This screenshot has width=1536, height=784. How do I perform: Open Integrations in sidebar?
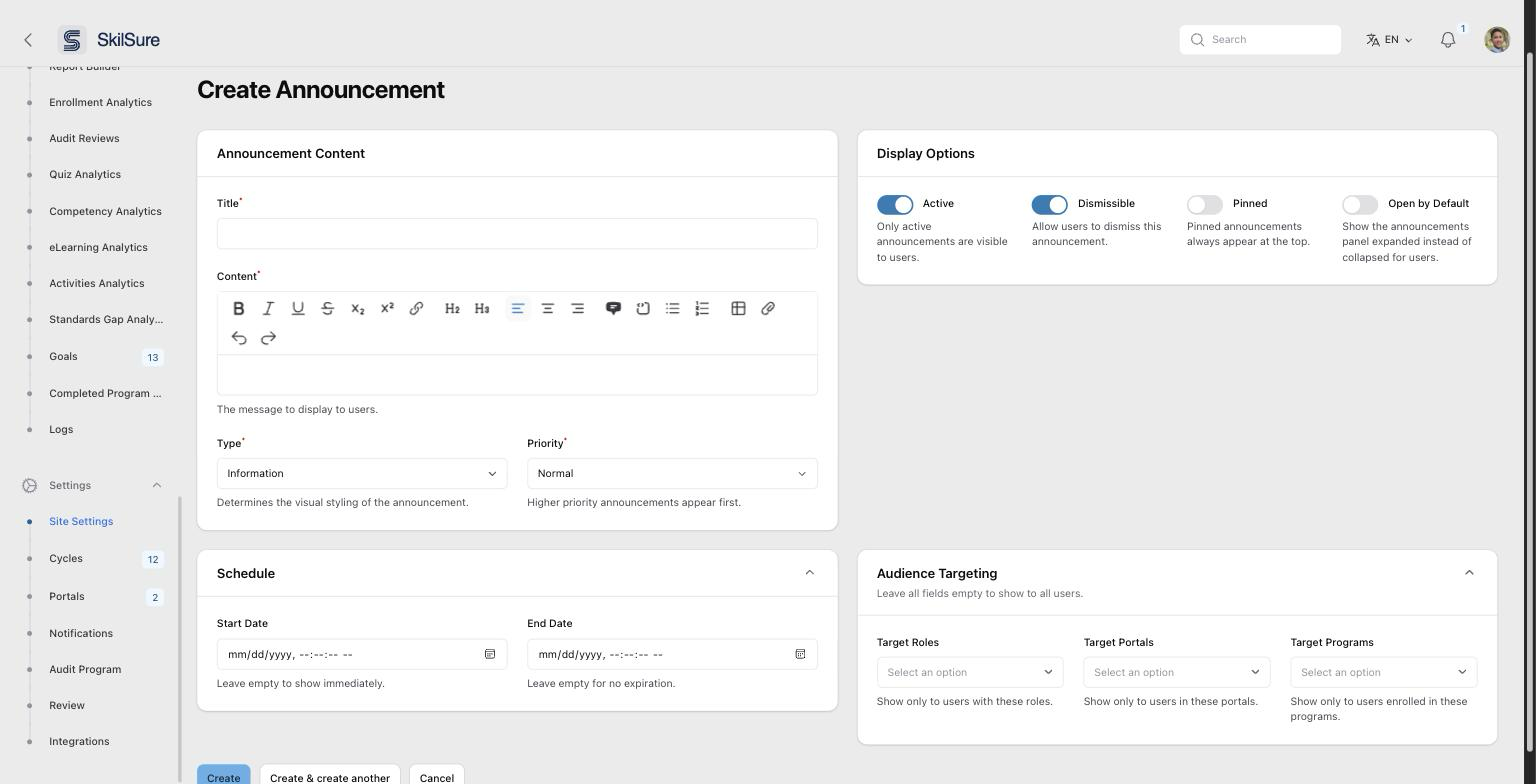[x=79, y=742]
